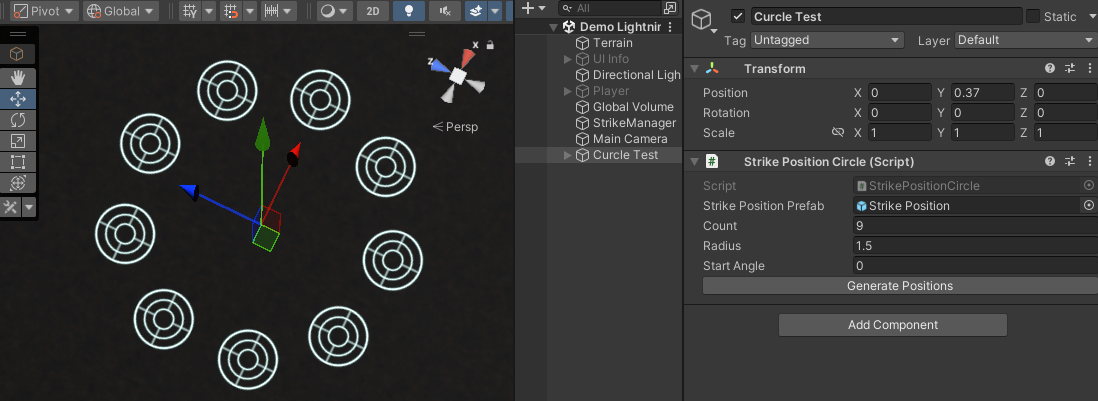Viewport: 1098px width, 401px height.
Task: Toggle scene lighting lightbulb button
Action: pos(407,12)
